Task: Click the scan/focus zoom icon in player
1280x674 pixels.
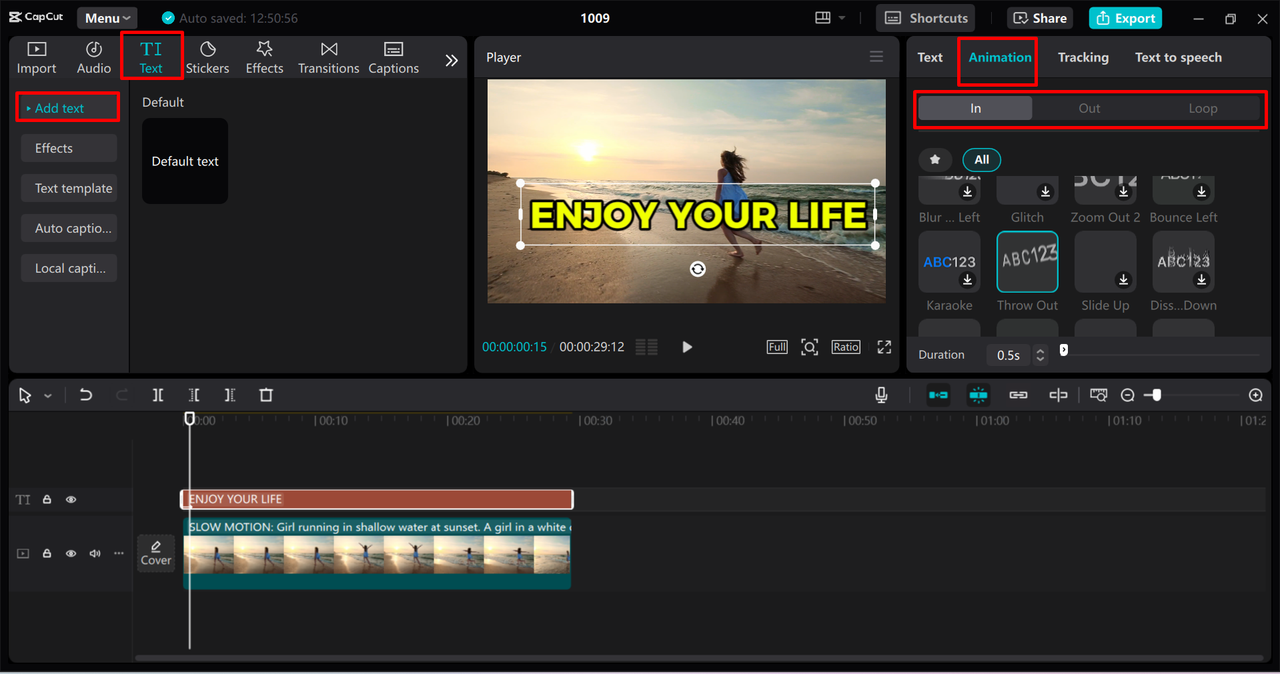Action: coord(810,347)
